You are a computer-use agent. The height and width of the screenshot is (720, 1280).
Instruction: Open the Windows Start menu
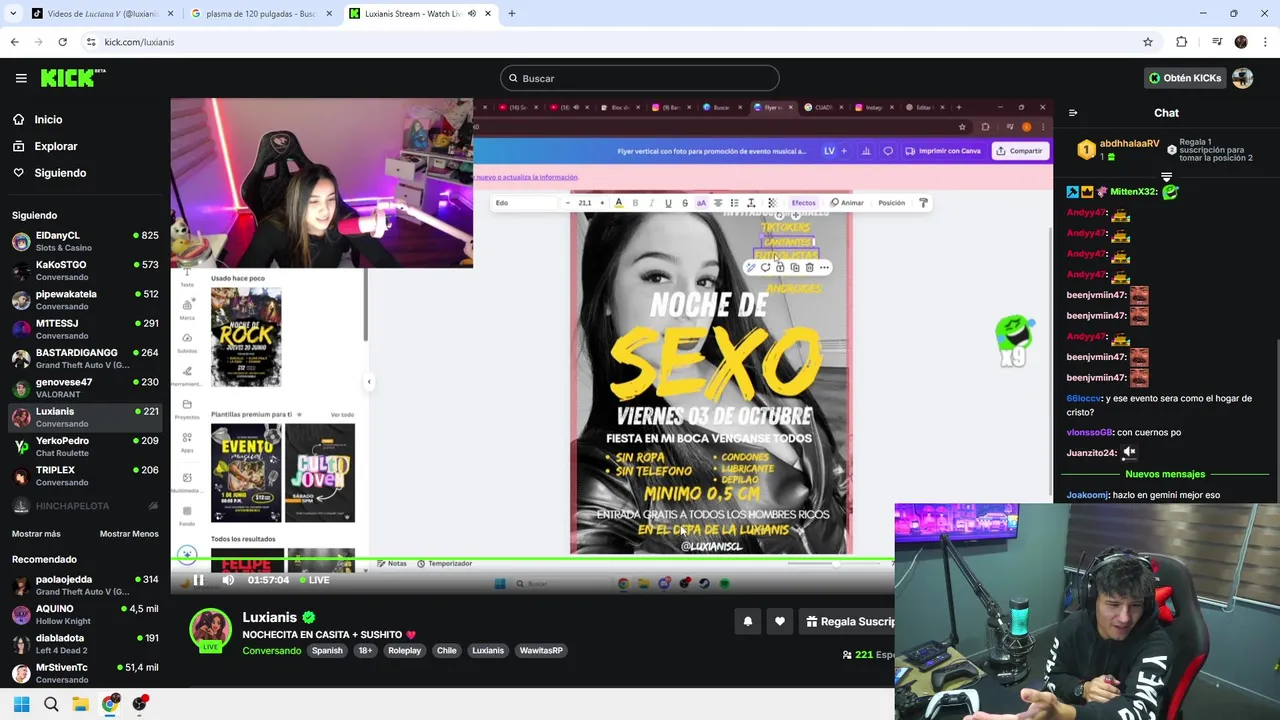click(21, 704)
